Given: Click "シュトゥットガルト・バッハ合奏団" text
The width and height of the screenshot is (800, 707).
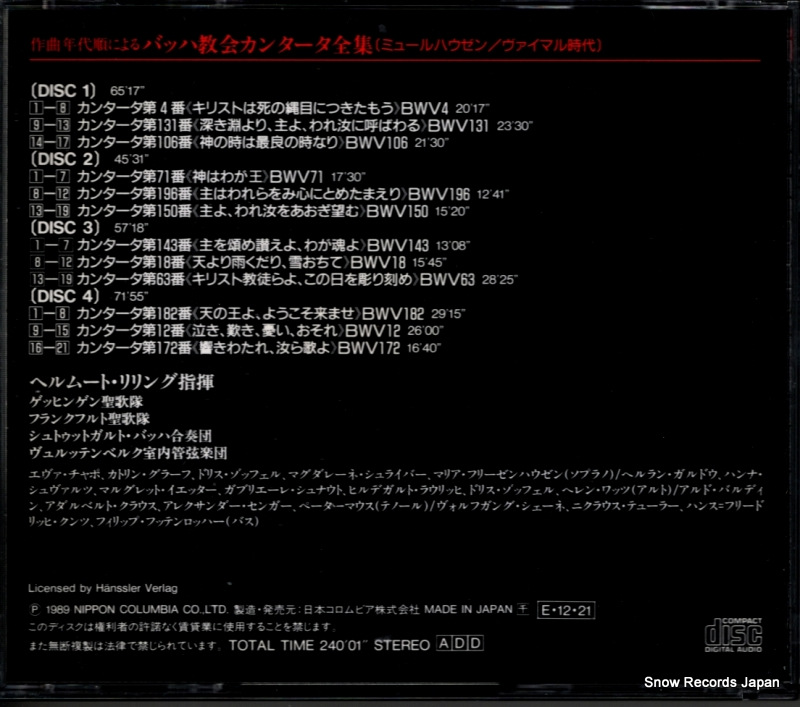Looking at the screenshot, I should pyautogui.click(x=120, y=436).
